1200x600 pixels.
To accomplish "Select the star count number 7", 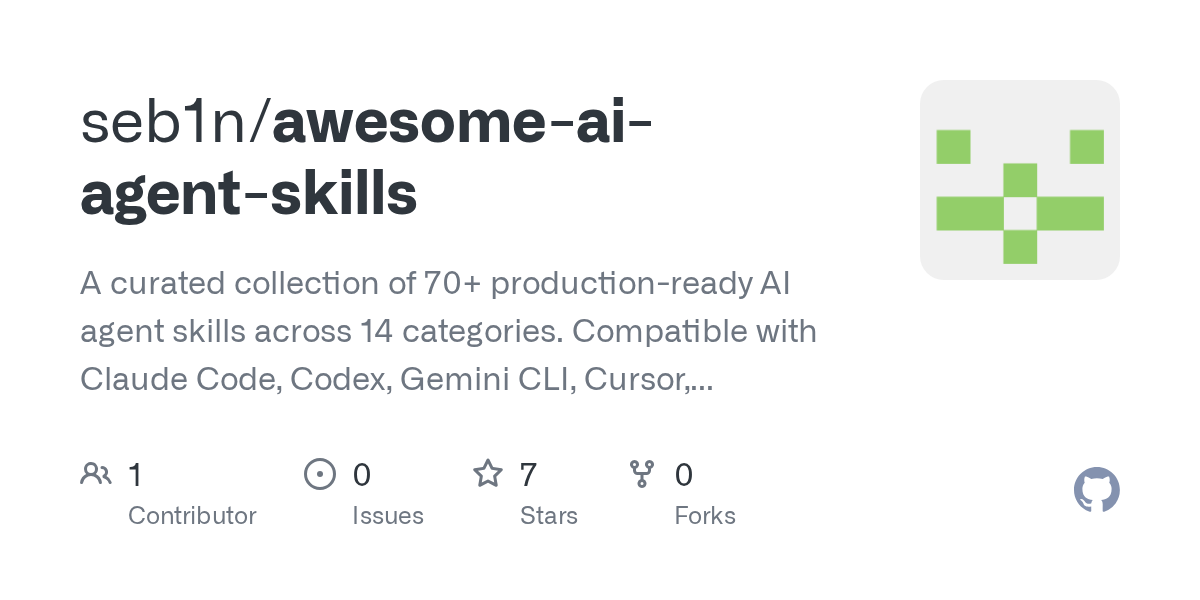I will [528, 474].
